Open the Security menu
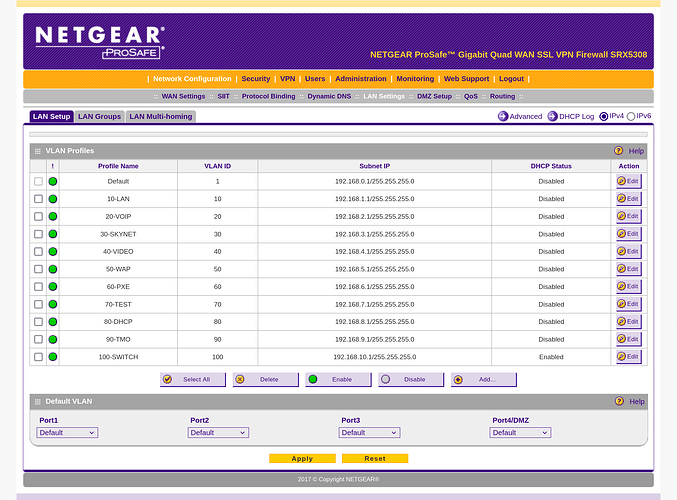 point(256,79)
